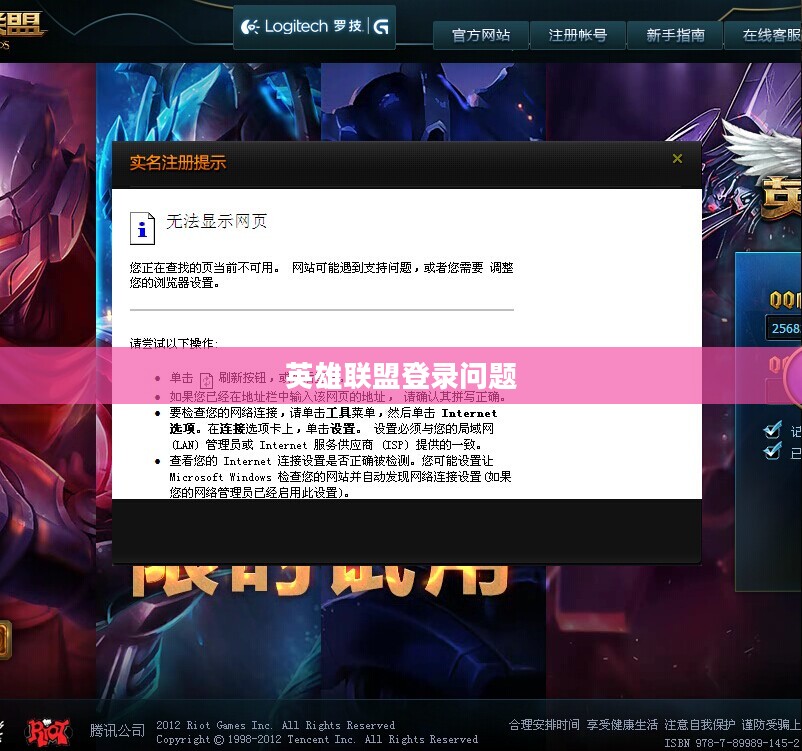The width and height of the screenshot is (802, 751).
Task: Click the info page icon beside 无法显示网页
Action: tap(142, 228)
